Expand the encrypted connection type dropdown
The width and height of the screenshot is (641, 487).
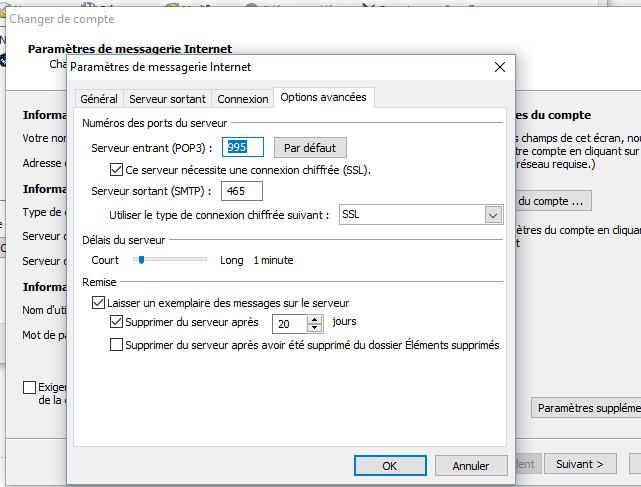pos(493,215)
